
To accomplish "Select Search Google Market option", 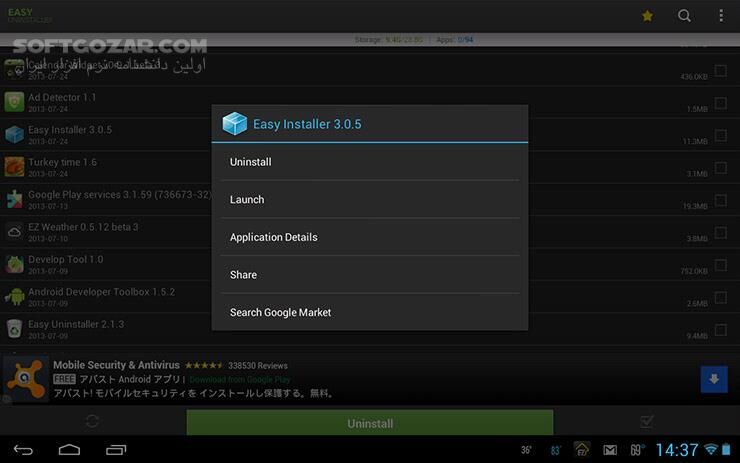I will point(370,312).
